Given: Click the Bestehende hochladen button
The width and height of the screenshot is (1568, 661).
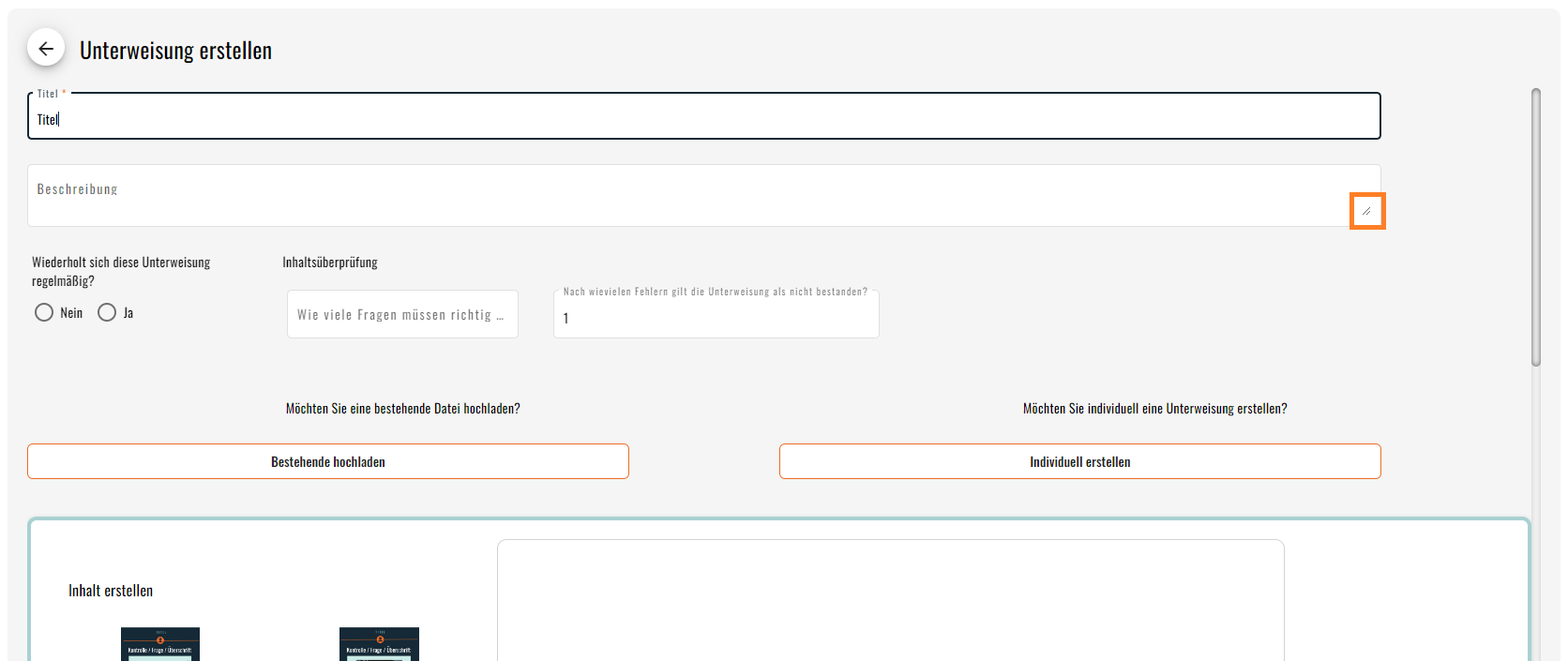Looking at the screenshot, I should click(x=328, y=461).
